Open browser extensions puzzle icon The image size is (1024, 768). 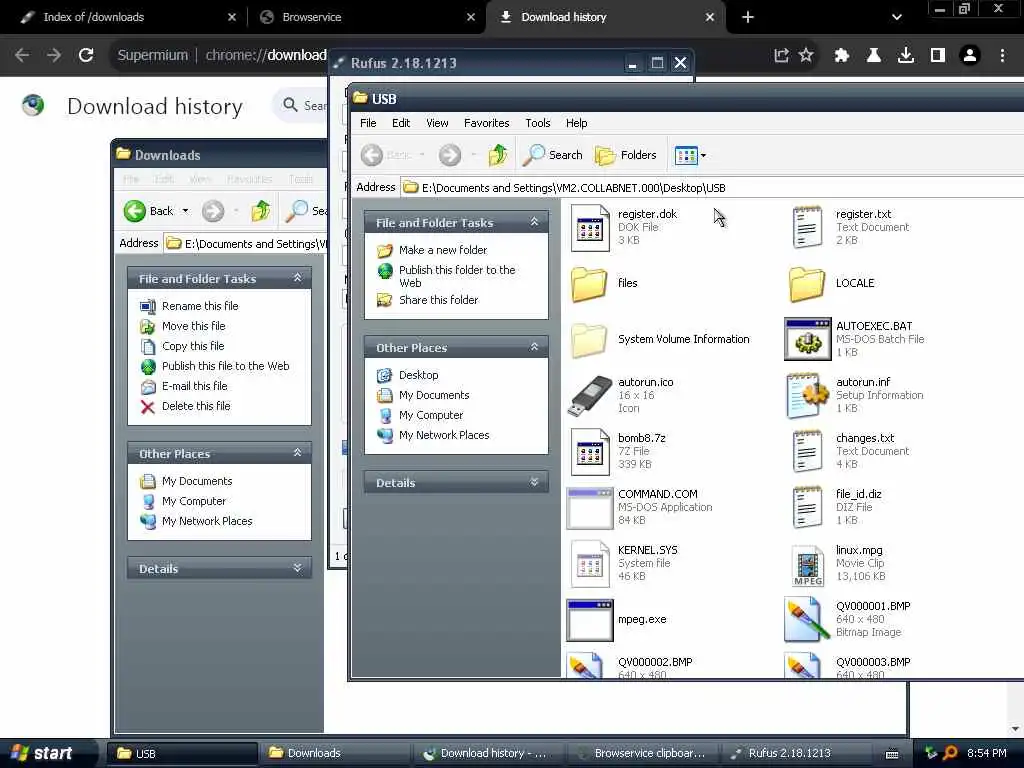(841, 55)
